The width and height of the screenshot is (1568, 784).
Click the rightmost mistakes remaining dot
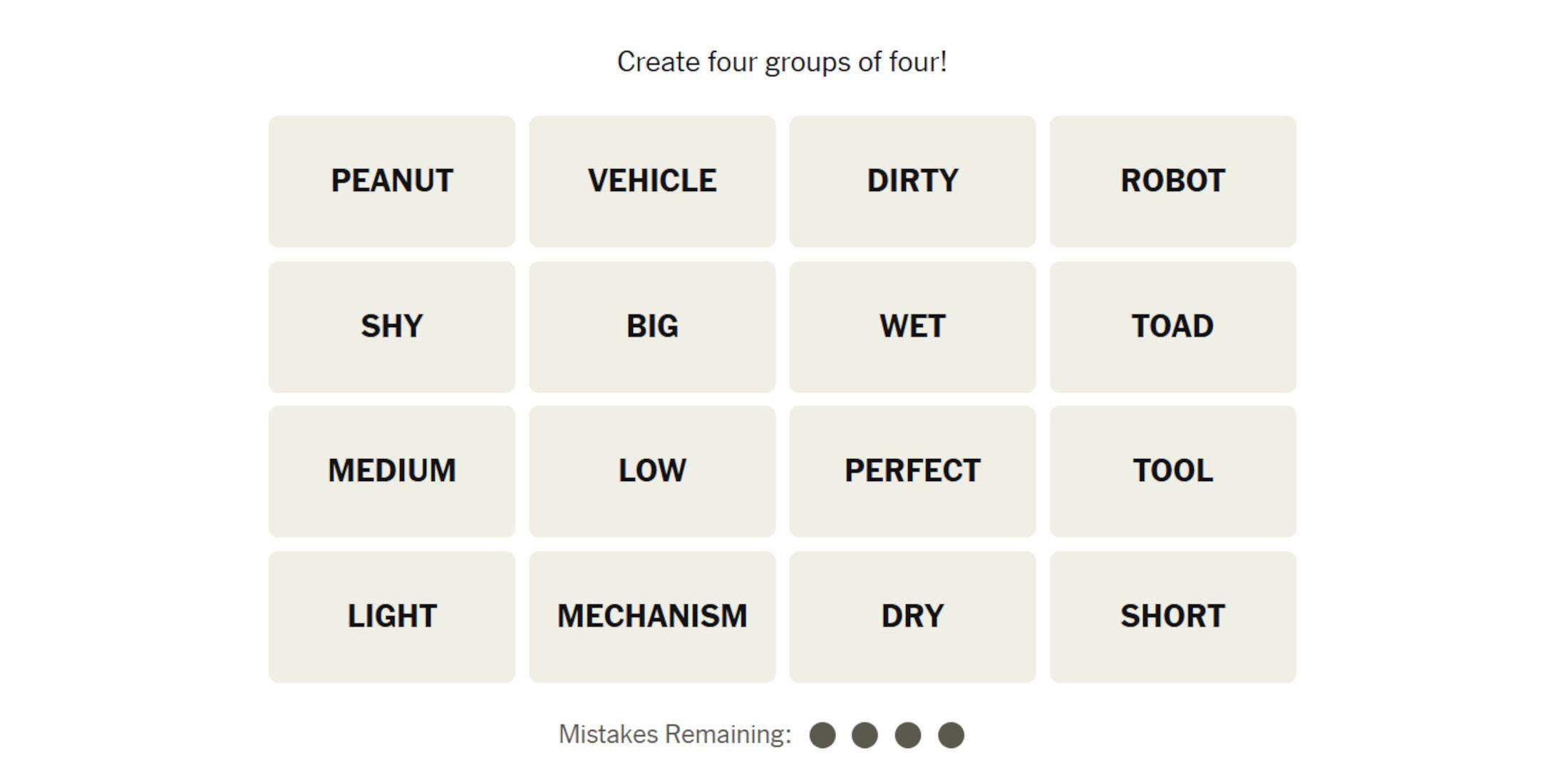[951, 735]
